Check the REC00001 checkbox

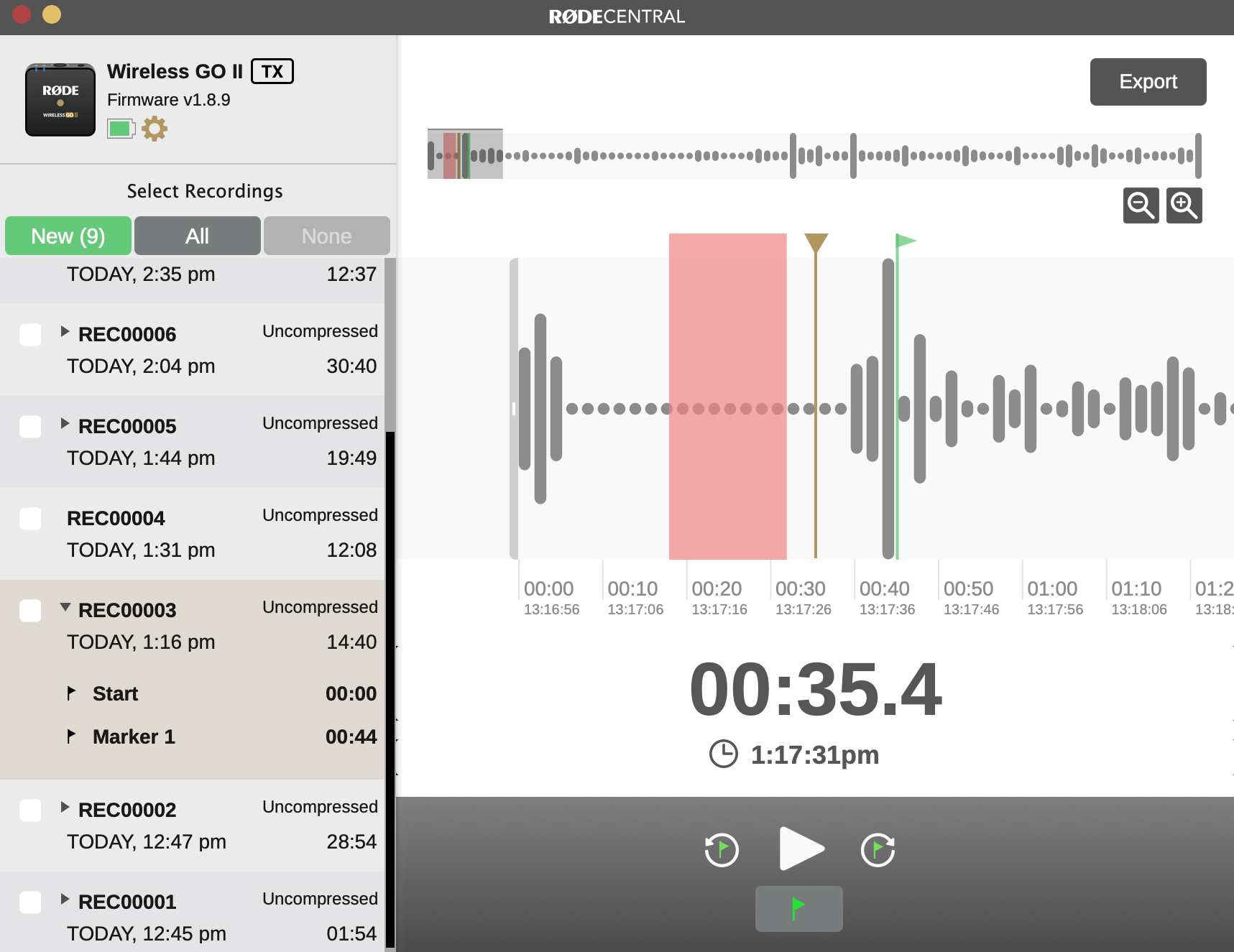point(30,902)
